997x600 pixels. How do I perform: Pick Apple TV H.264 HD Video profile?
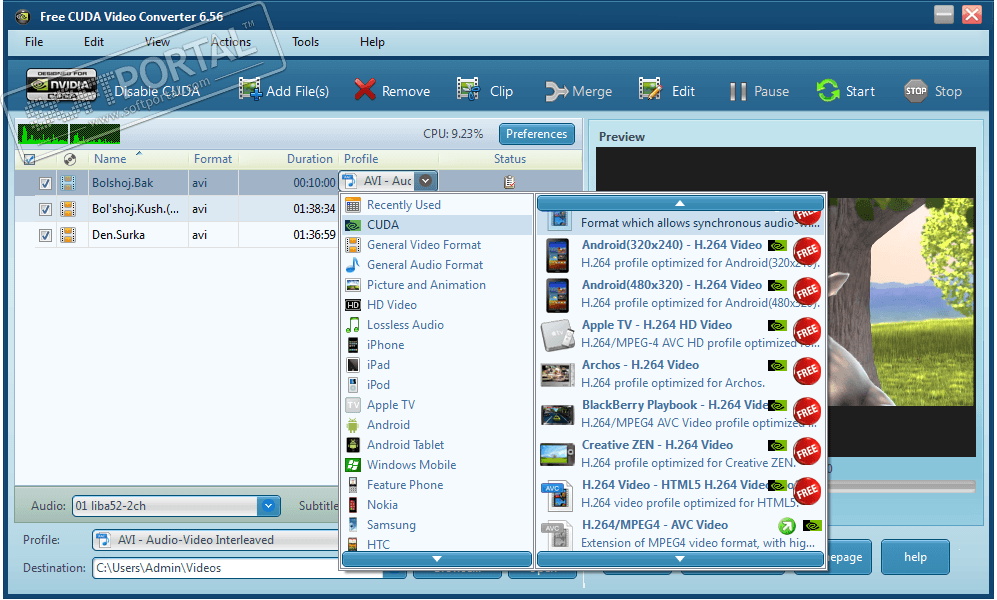click(x=680, y=334)
